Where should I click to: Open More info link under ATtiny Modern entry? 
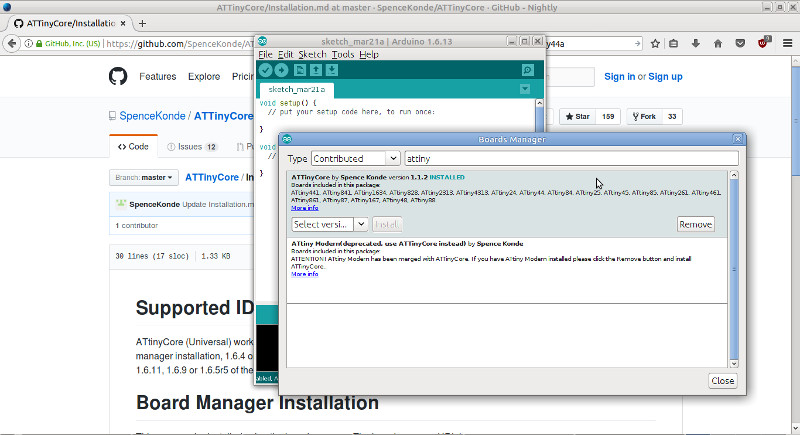[305, 274]
